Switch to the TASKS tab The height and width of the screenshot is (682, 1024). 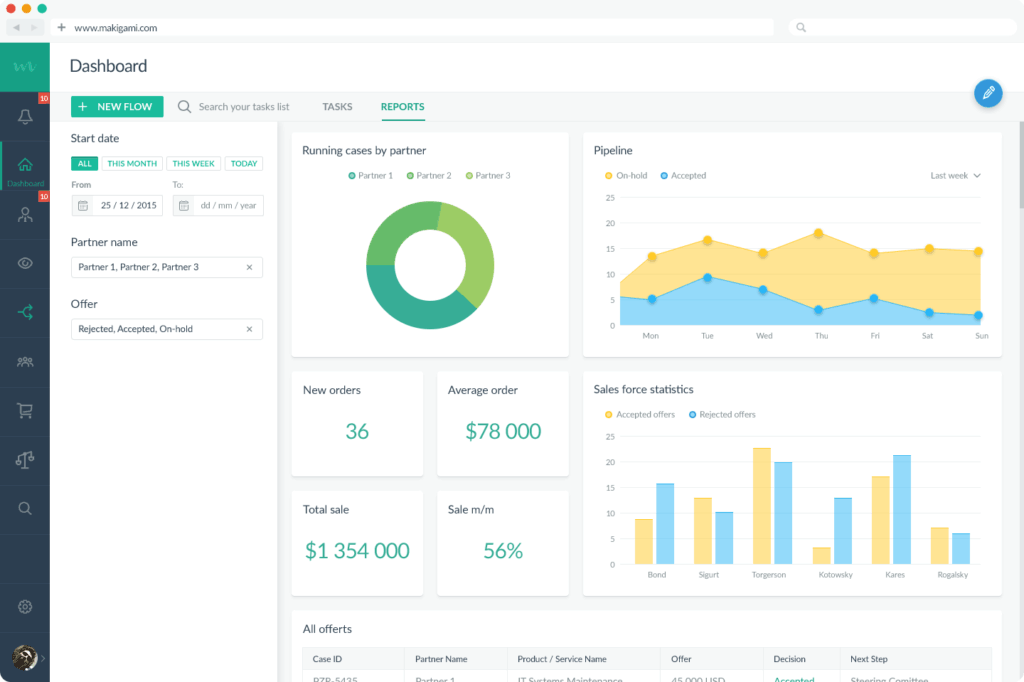(337, 106)
